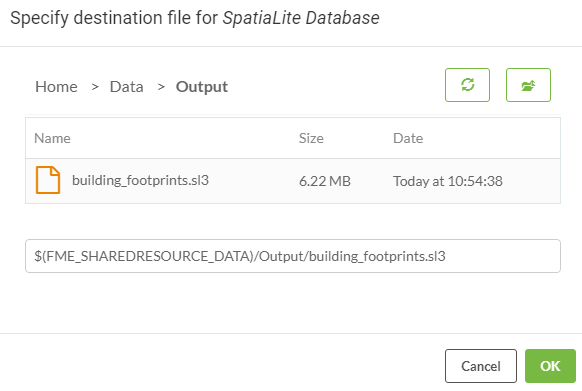Click the 6.22 MB size cell
The image size is (582, 391).
tap(325, 181)
